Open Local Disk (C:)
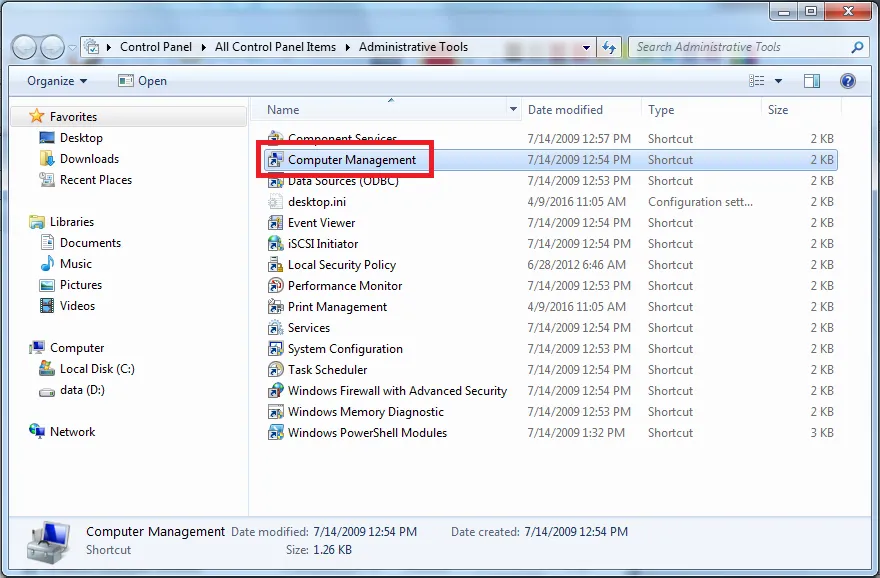Image resolution: width=880 pixels, height=578 pixels. click(97, 369)
